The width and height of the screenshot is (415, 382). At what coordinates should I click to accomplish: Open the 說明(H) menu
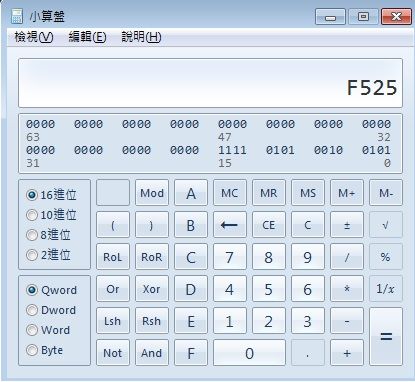(x=141, y=37)
